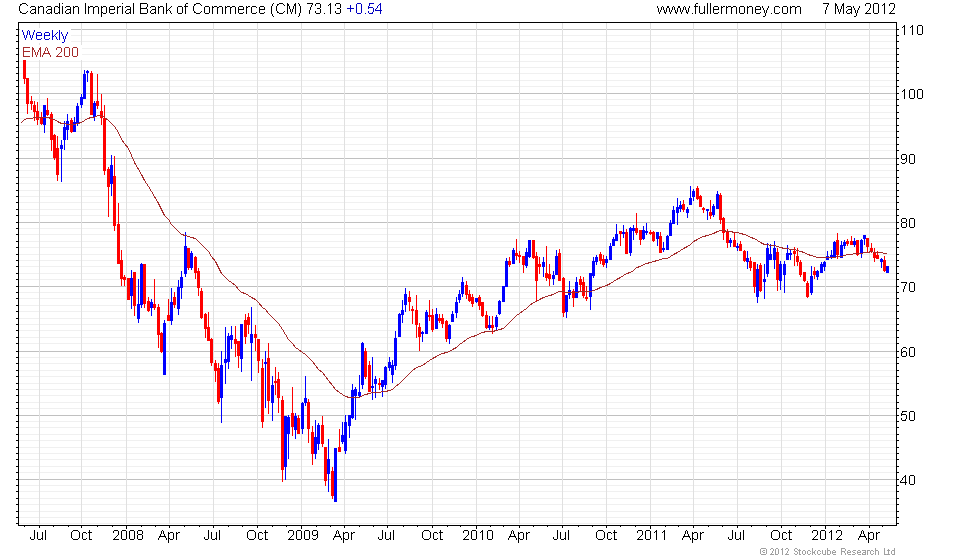
Task: Open the www.fullermoney.com website text
Action: point(729,9)
